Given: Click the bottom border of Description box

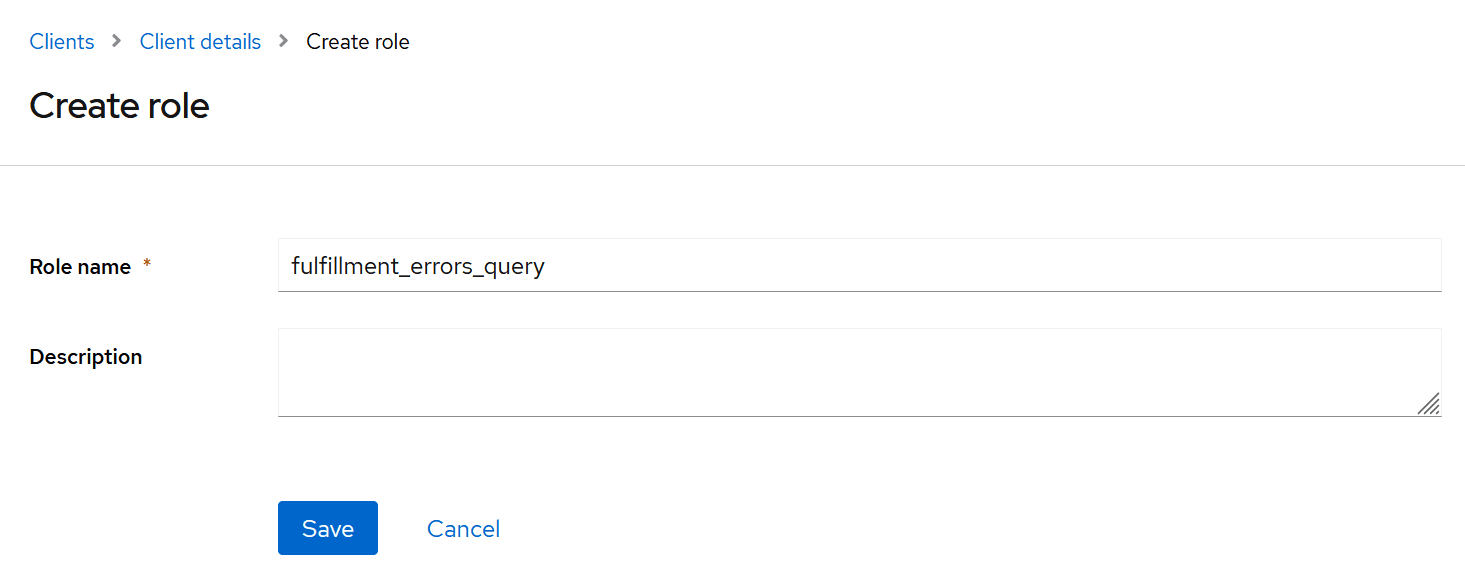Looking at the screenshot, I should tap(860, 415).
